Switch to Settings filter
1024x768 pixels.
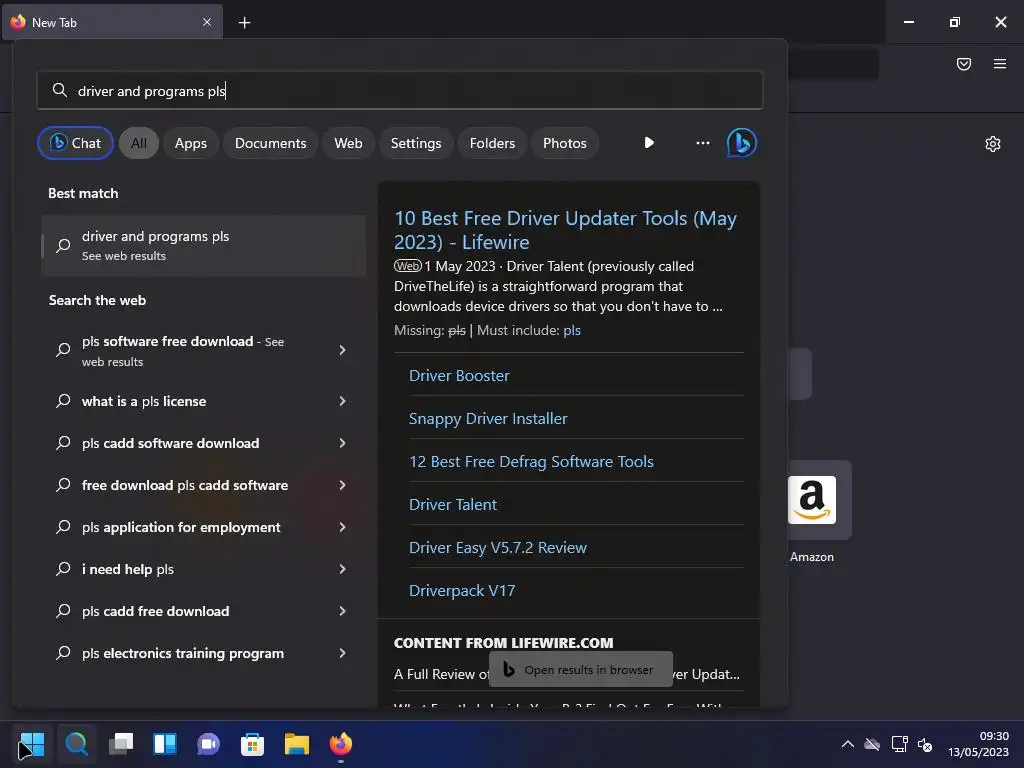[416, 143]
